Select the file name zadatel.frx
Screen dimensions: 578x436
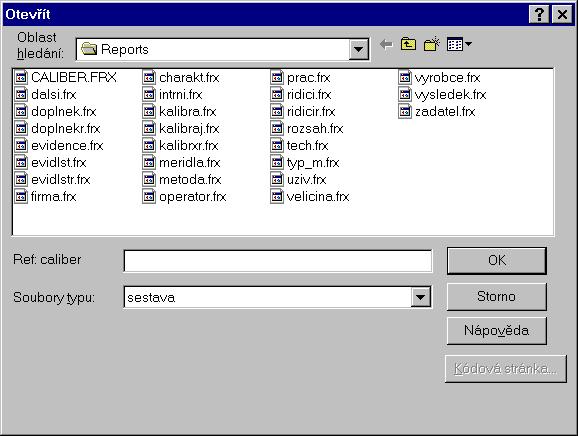click(x=445, y=111)
